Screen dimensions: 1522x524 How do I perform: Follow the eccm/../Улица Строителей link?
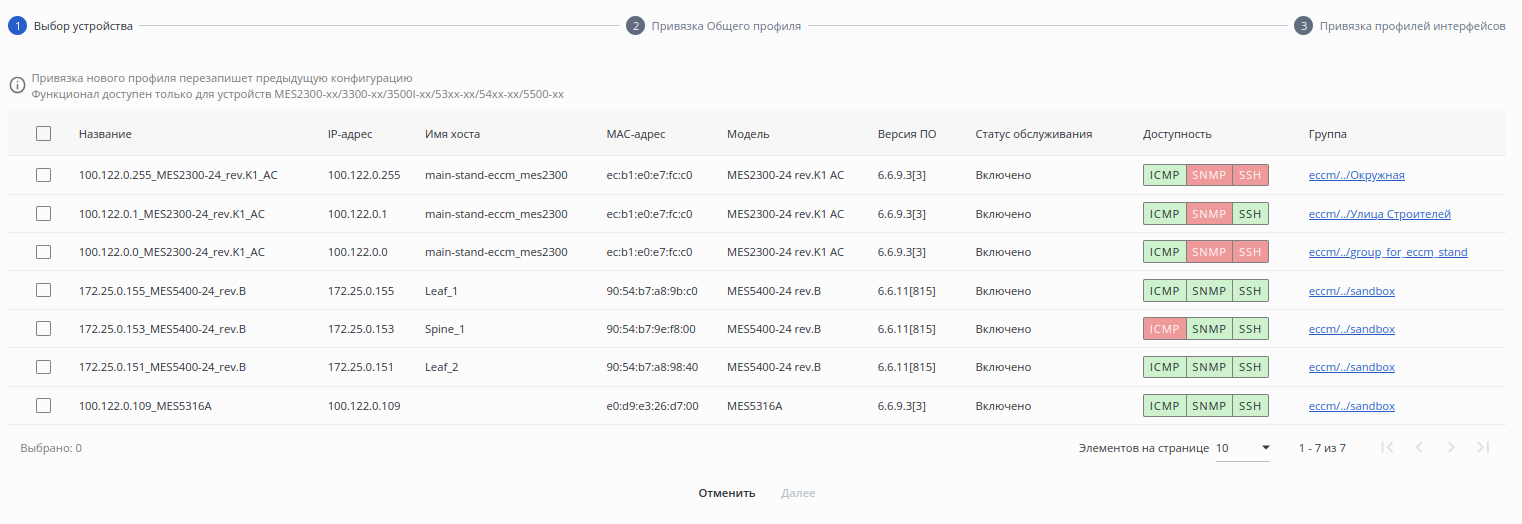coord(1379,214)
